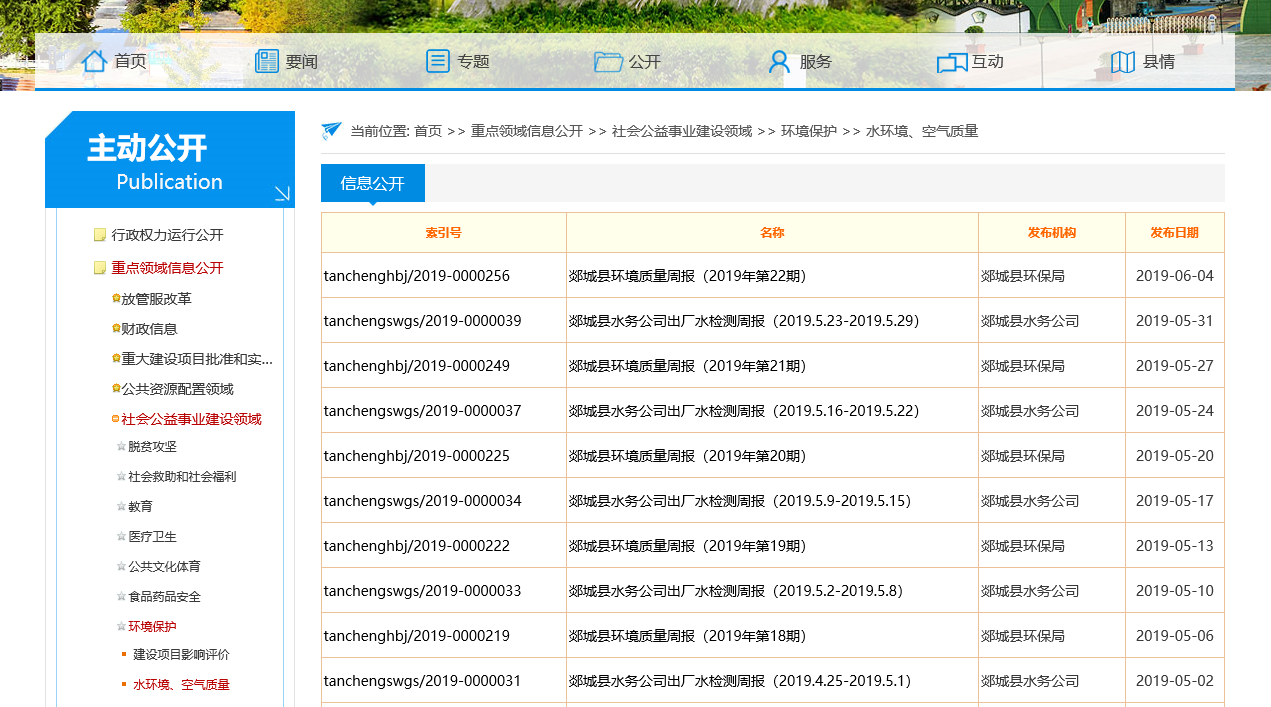Image resolution: width=1271 pixels, height=707 pixels.
Task: Click the star icon beside 环境保护
Action: click(x=122, y=627)
